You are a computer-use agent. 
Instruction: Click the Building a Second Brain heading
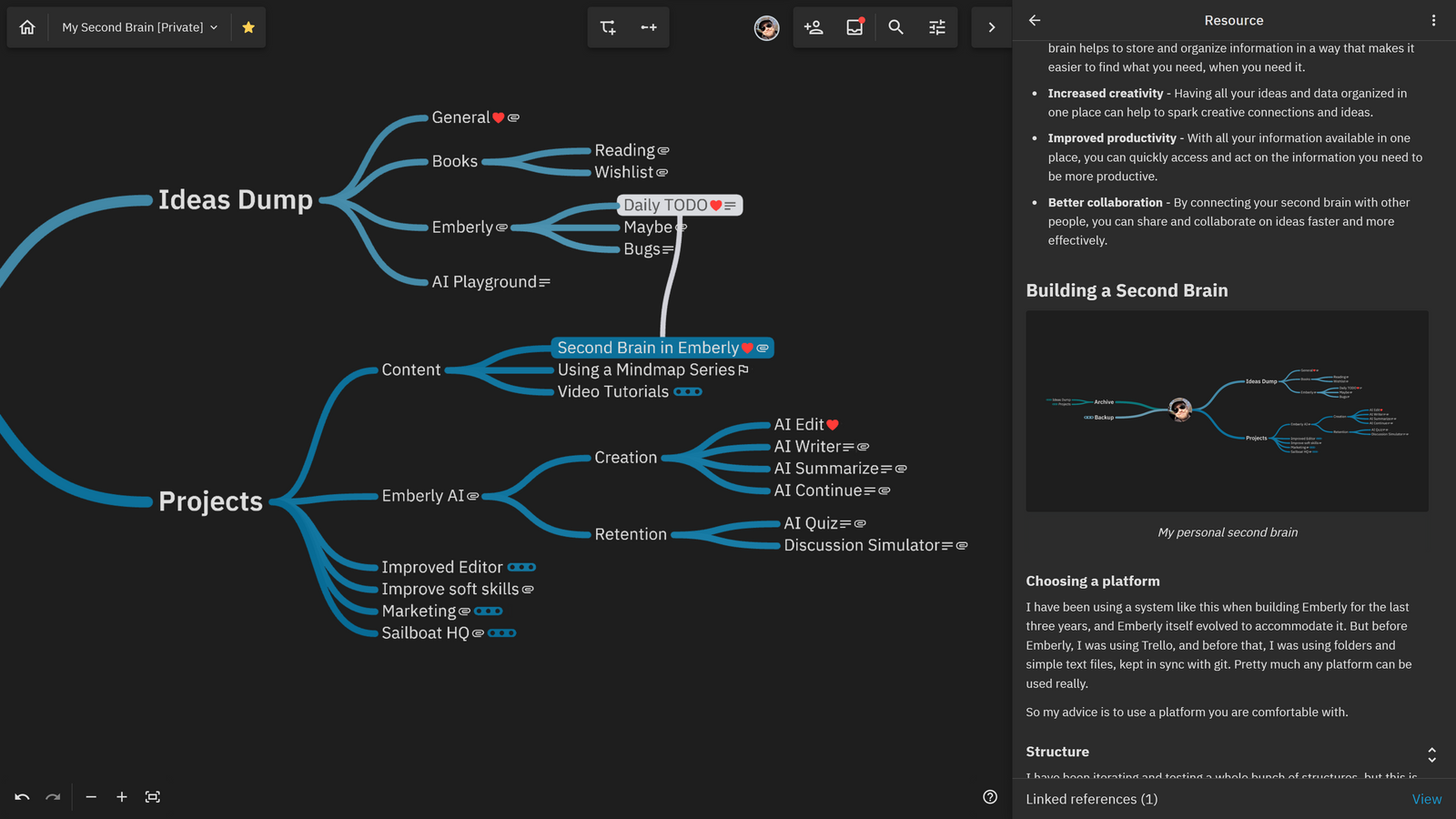click(x=1127, y=290)
